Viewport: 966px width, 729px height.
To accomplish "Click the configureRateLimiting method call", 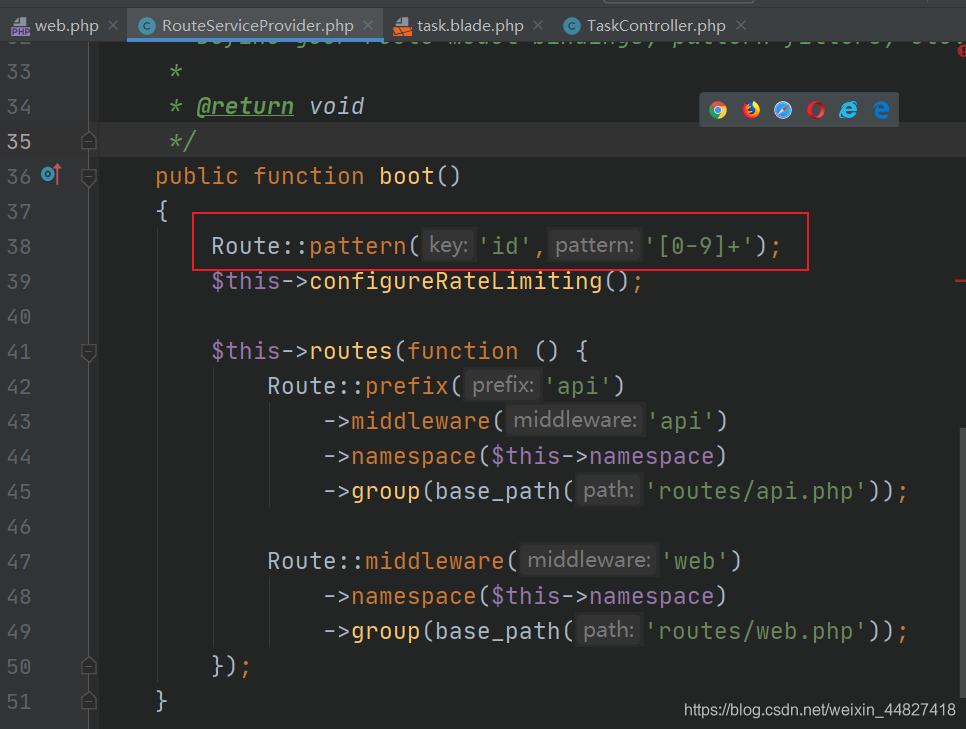I will [x=455, y=282].
